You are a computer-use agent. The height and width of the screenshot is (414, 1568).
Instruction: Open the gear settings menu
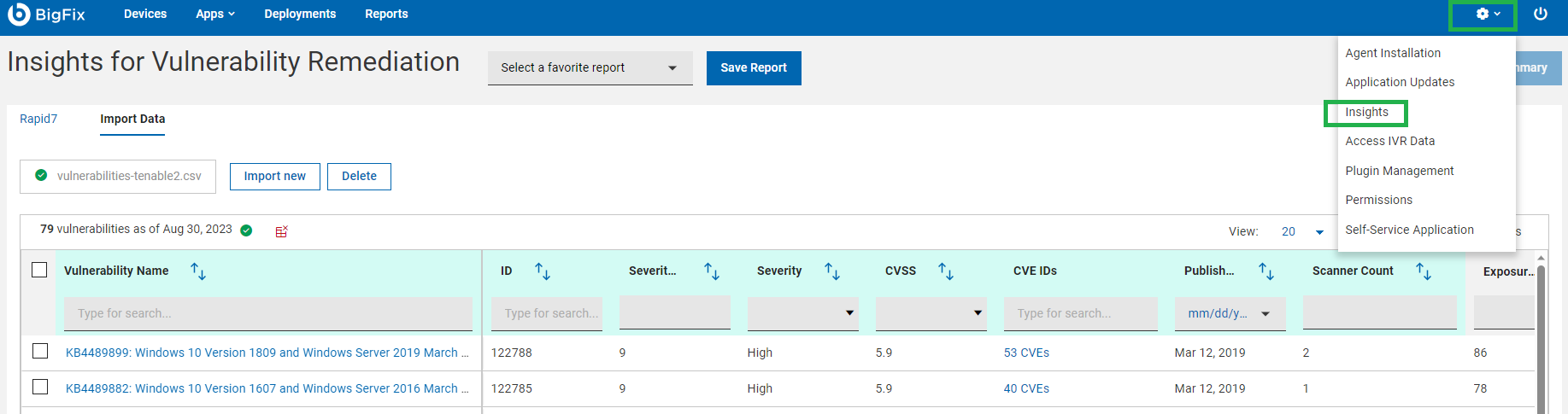tap(1488, 15)
